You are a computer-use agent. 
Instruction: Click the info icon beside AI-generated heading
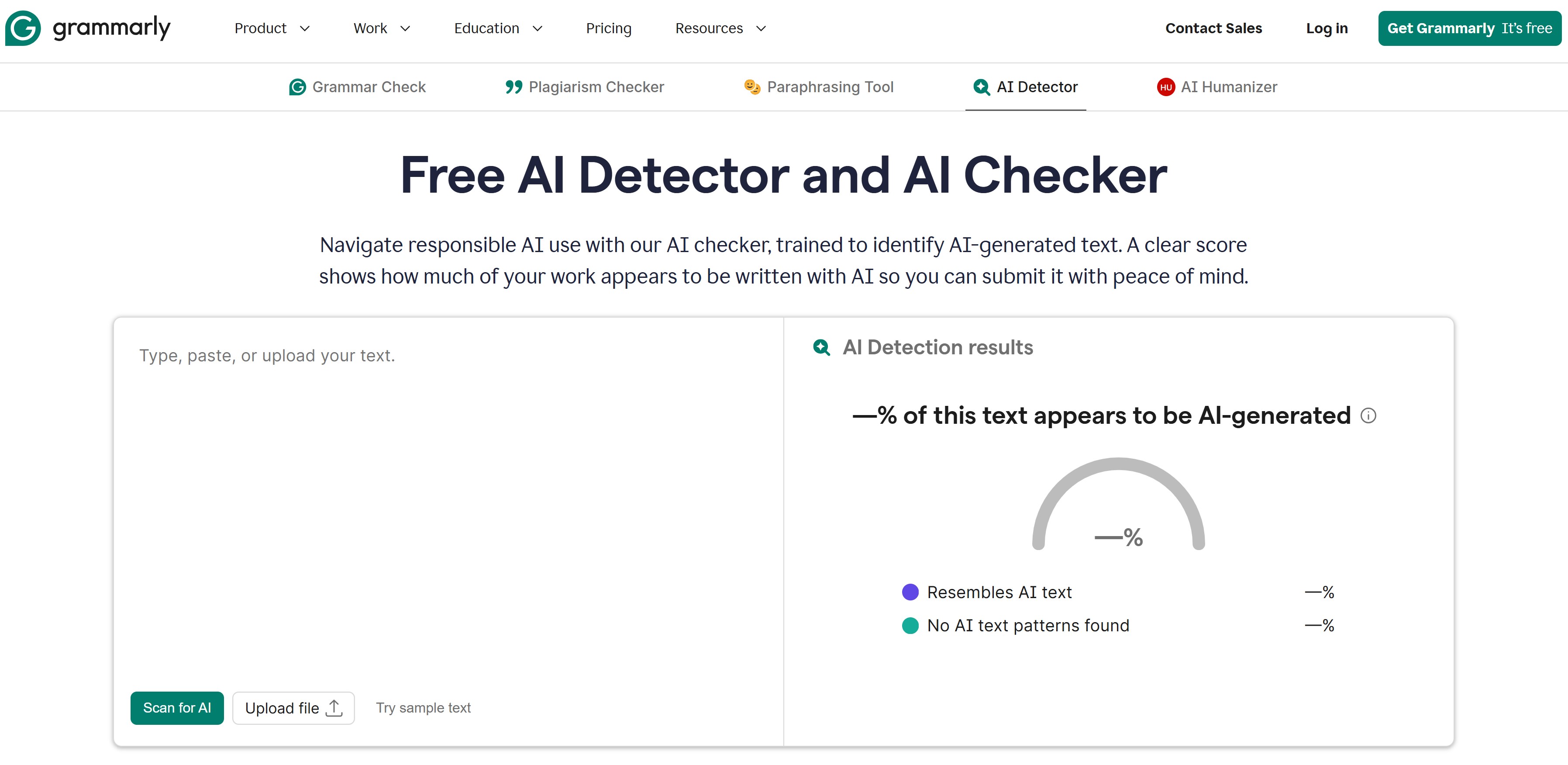(x=1368, y=415)
